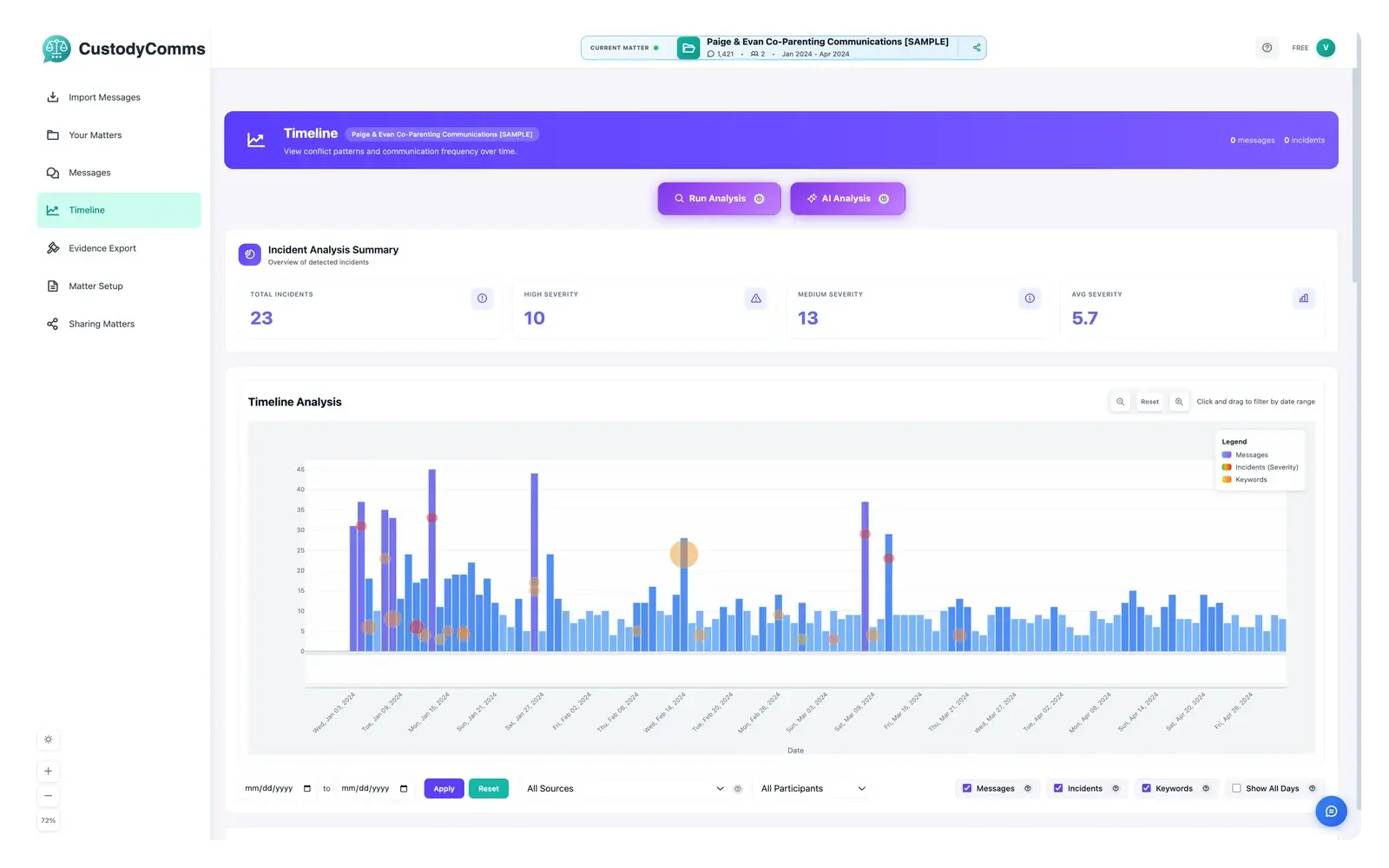Viewport: 1389px width, 868px height.
Task: Click the Messages chat bubble icon
Action: (x=52, y=173)
